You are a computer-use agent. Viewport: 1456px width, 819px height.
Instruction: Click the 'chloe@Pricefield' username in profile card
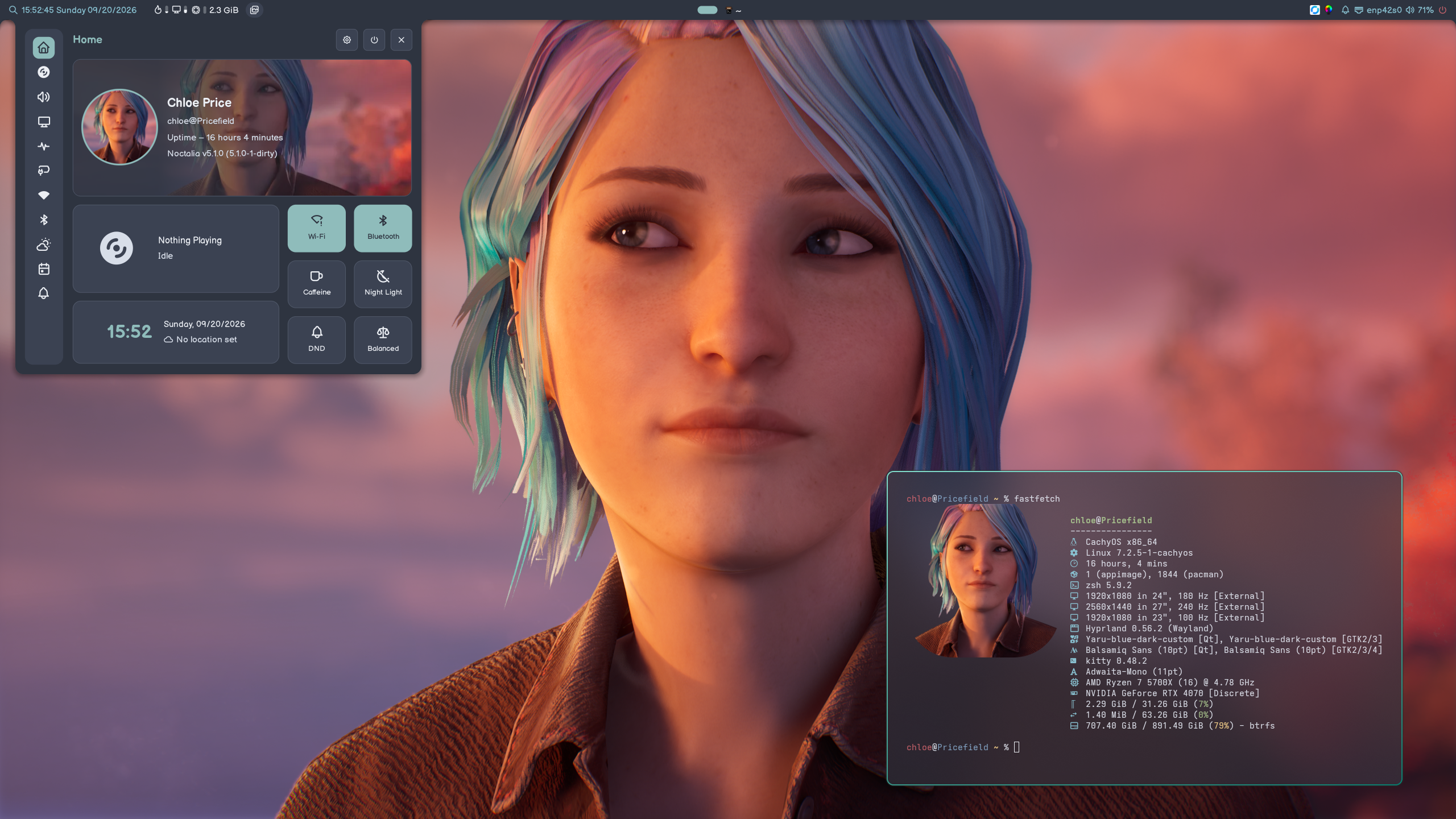pos(201,121)
